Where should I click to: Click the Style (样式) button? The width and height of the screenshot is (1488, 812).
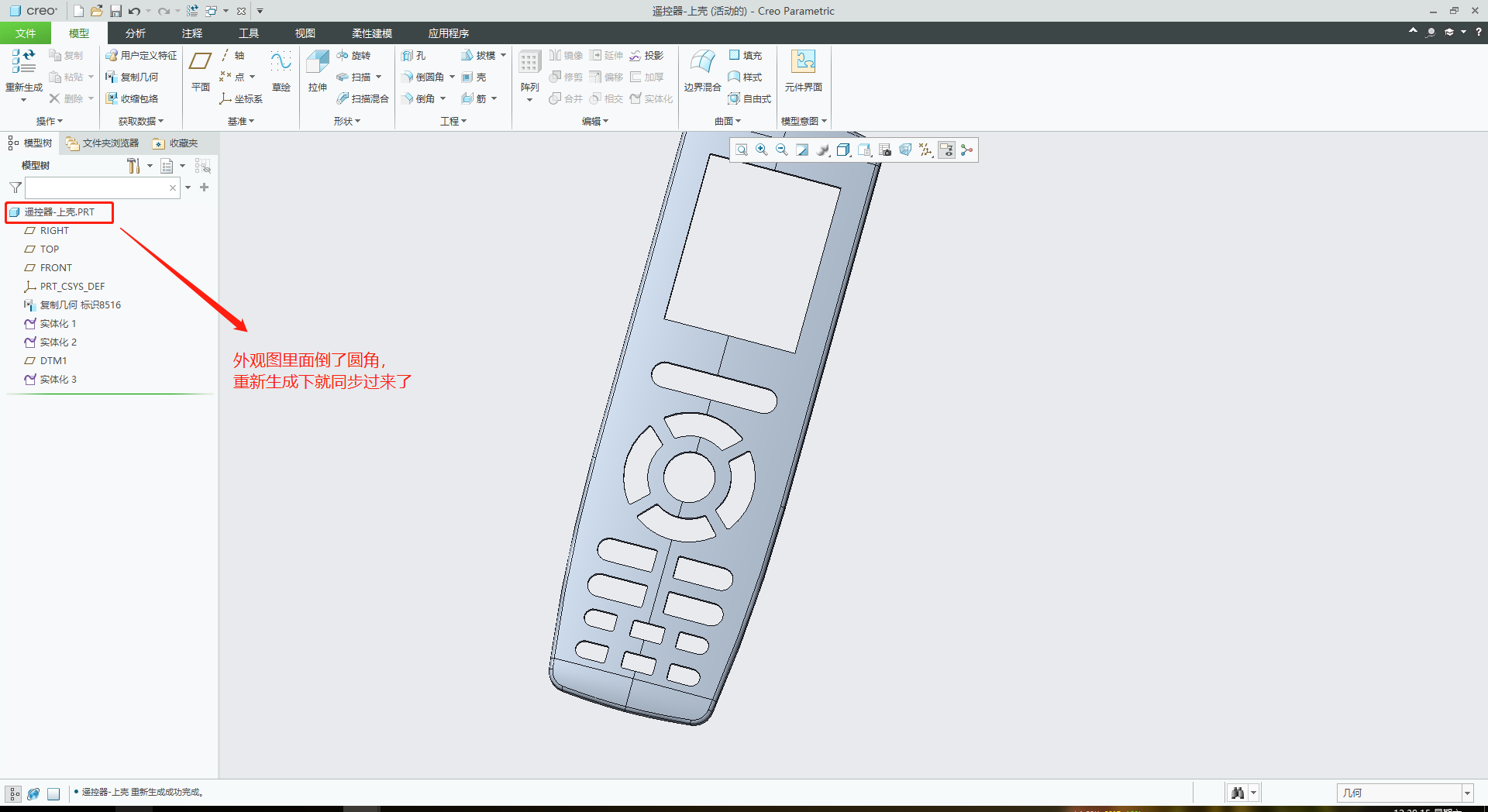point(746,77)
